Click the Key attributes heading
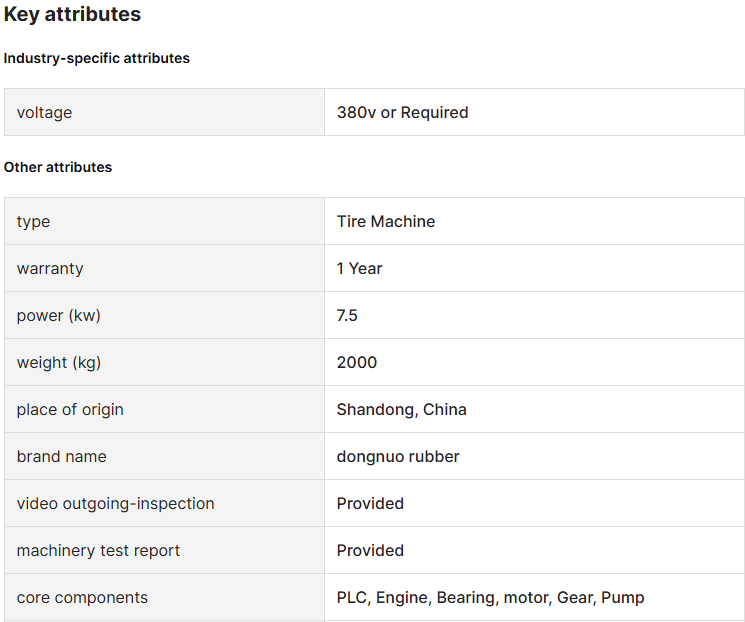Screen dimensions: 745x622 point(72,14)
